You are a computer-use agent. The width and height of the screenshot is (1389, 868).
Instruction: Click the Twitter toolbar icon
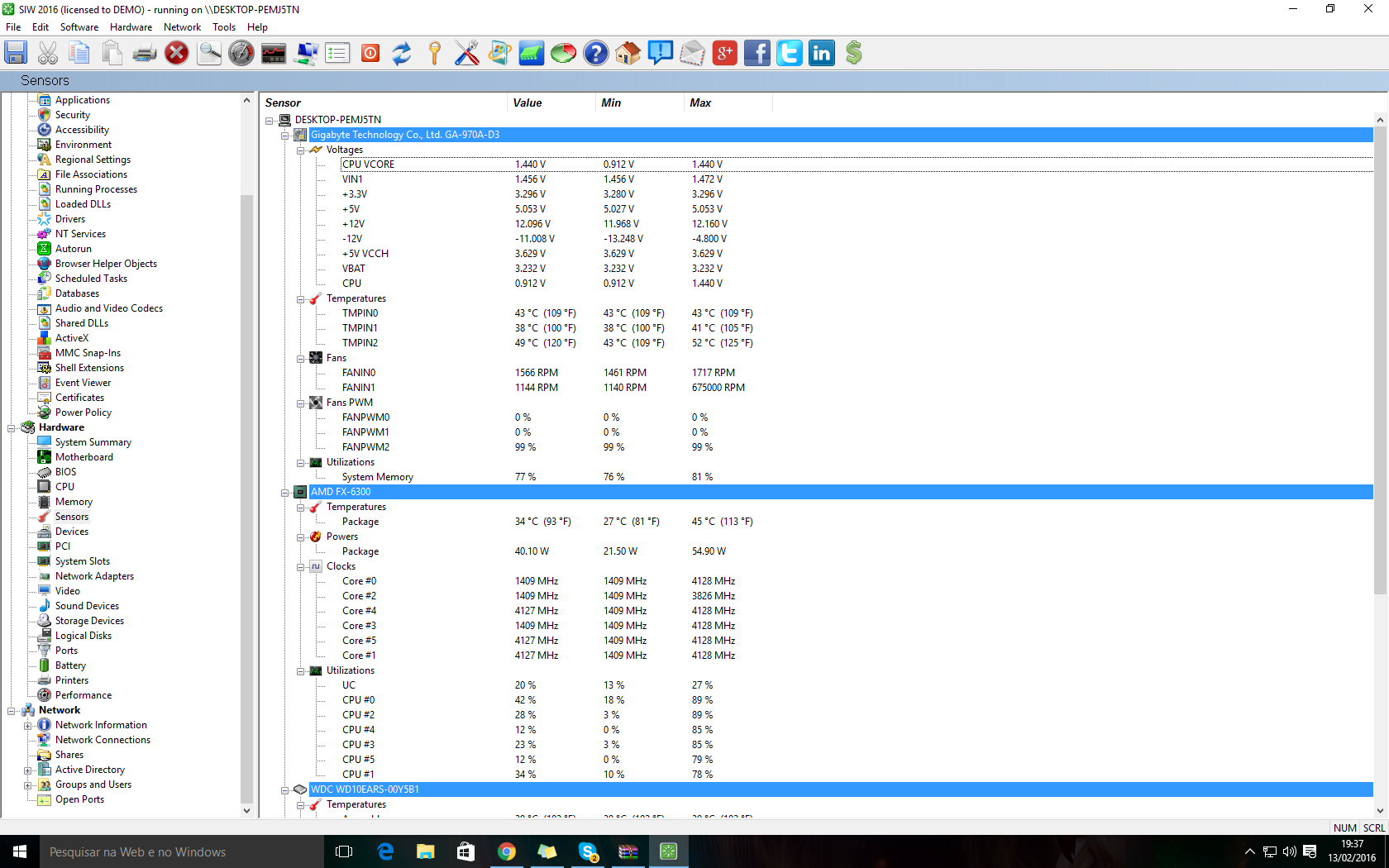pyautogui.click(x=790, y=53)
